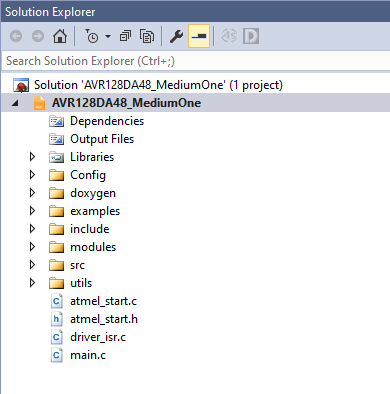Click the Forward navigation arrow icon
Viewport: 390px width, 394px height.
coord(38,36)
